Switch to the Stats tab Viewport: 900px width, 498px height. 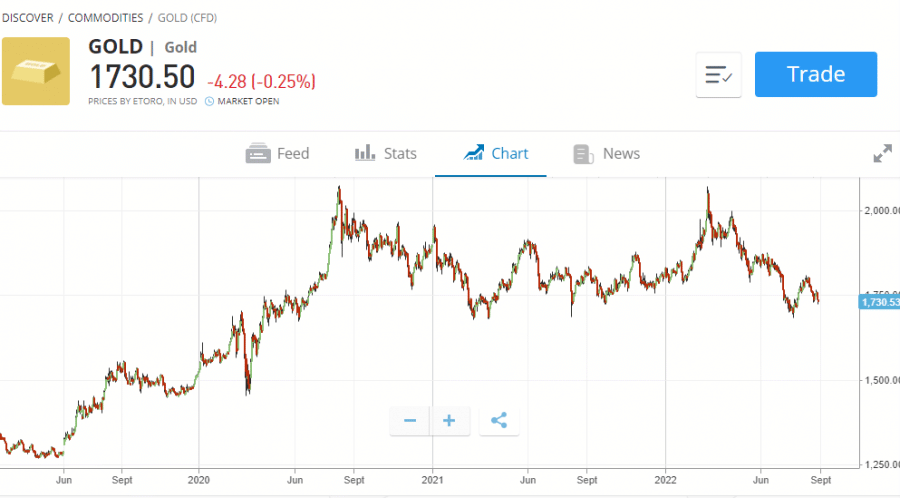[386, 154]
